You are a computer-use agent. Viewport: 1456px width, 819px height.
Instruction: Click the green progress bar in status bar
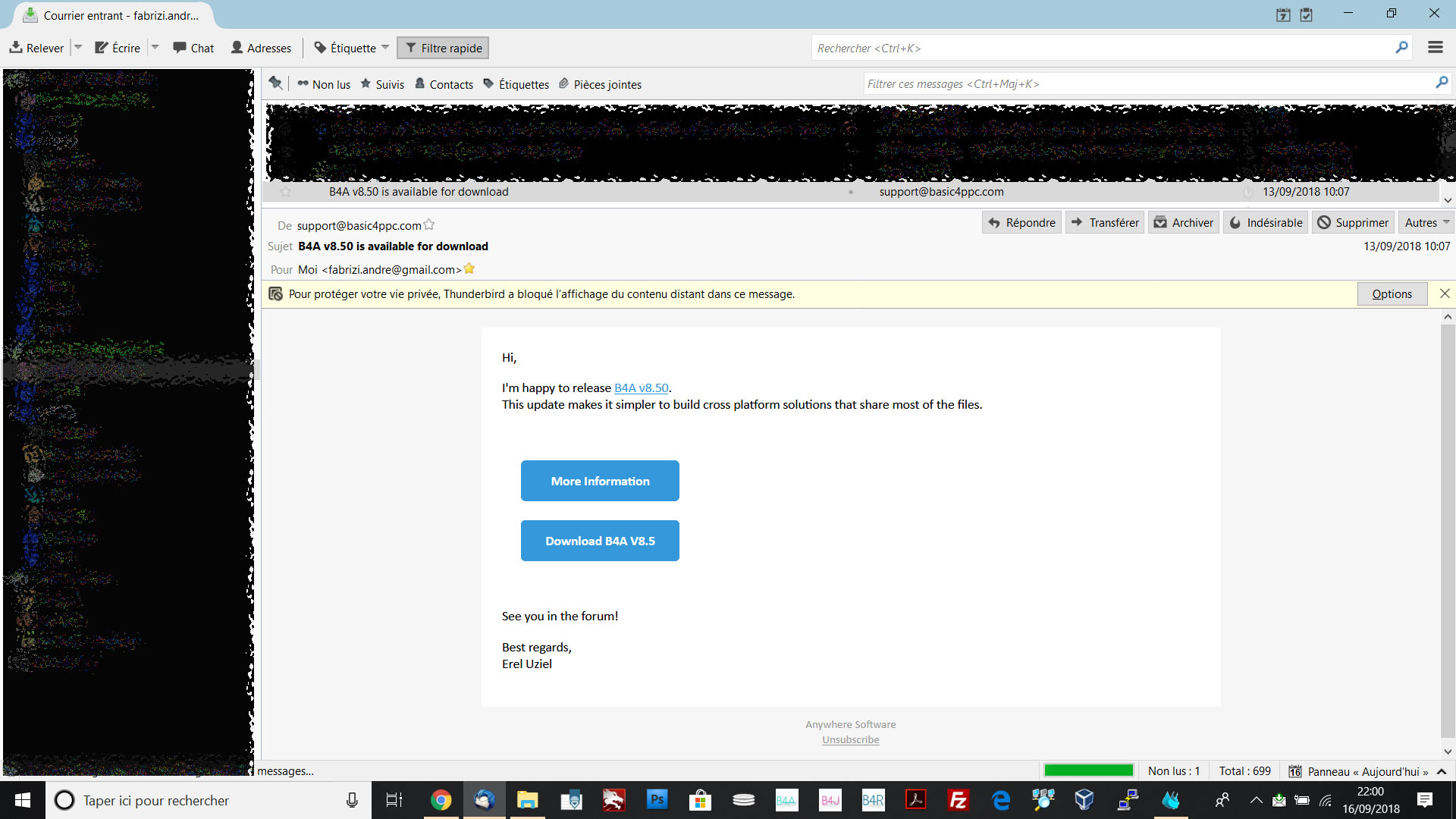[x=1088, y=770]
